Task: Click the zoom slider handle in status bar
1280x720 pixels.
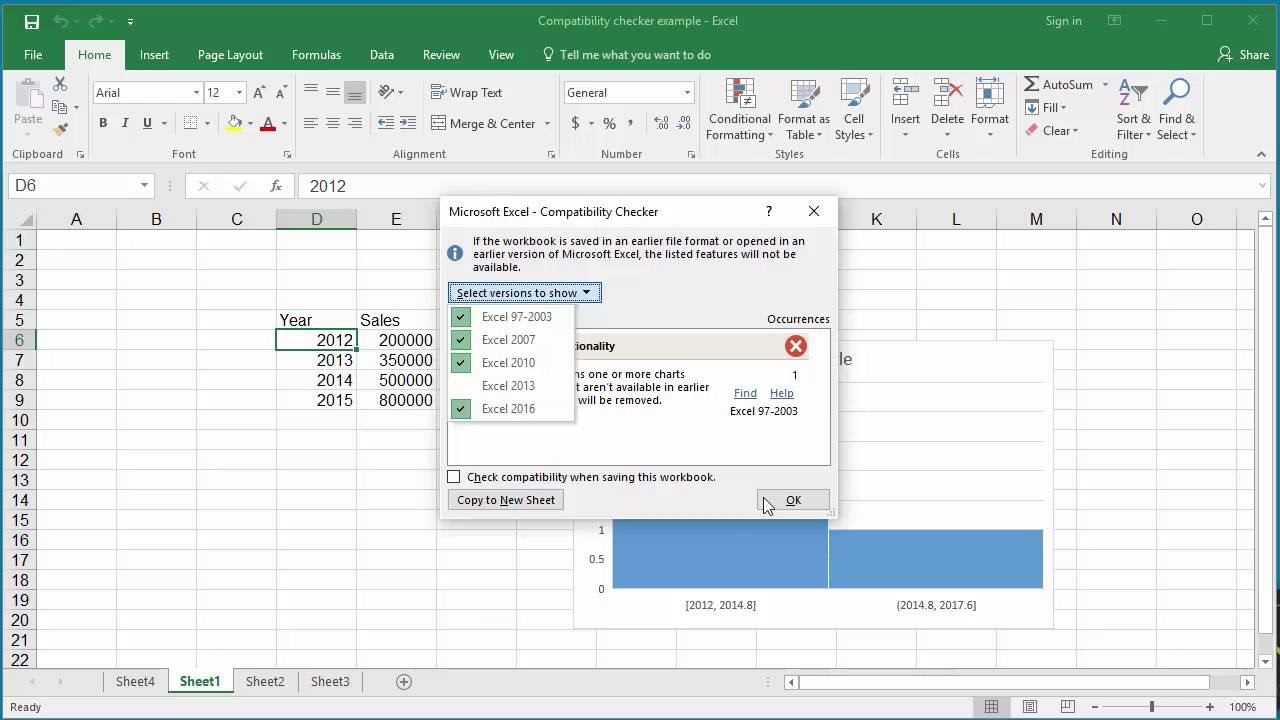Action: click(1151, 707)
